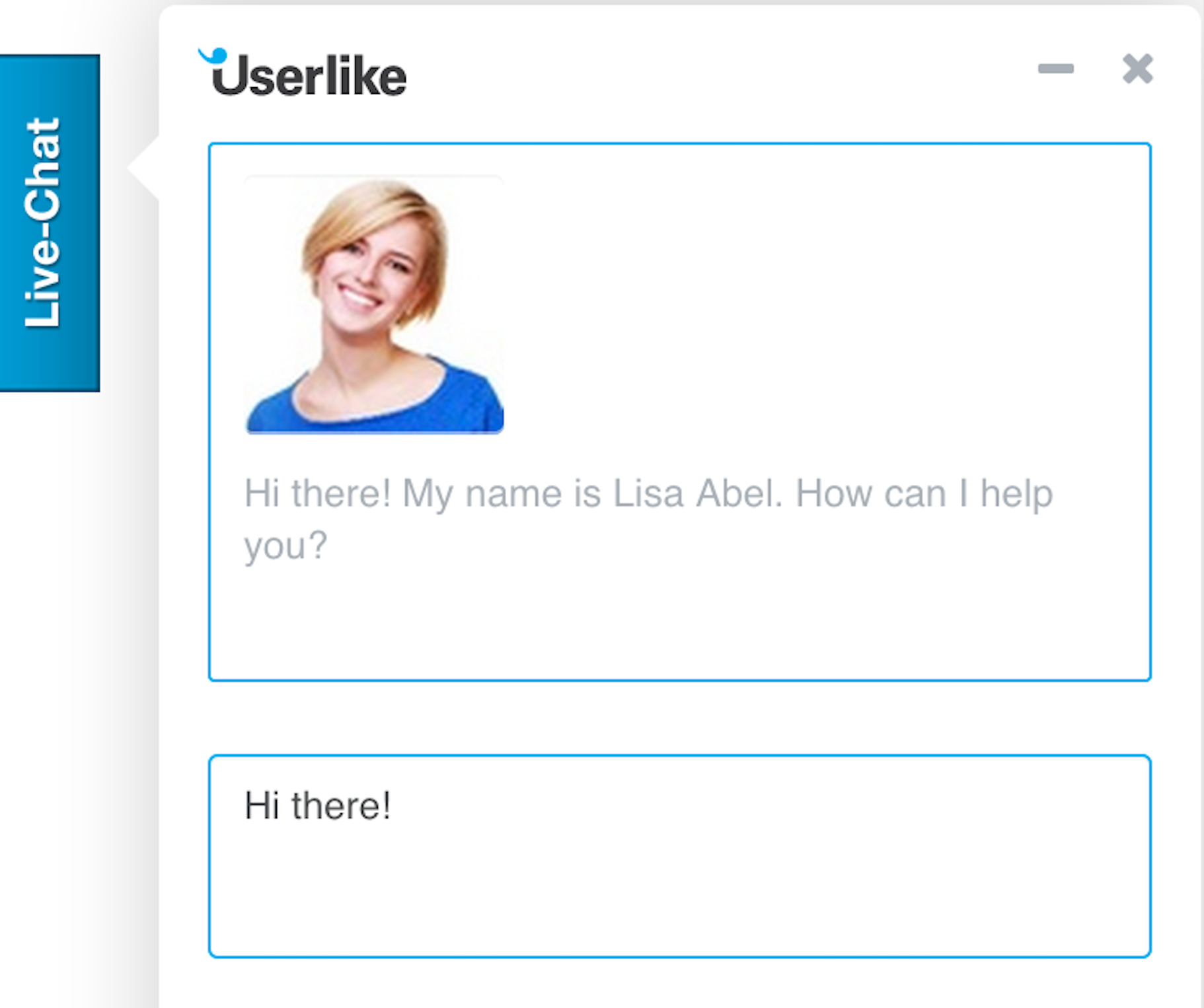Click the greeting message from Lisa Abel
Image resolution: width=1204 pixels, height=1008 pixels.
coord(648,519)
